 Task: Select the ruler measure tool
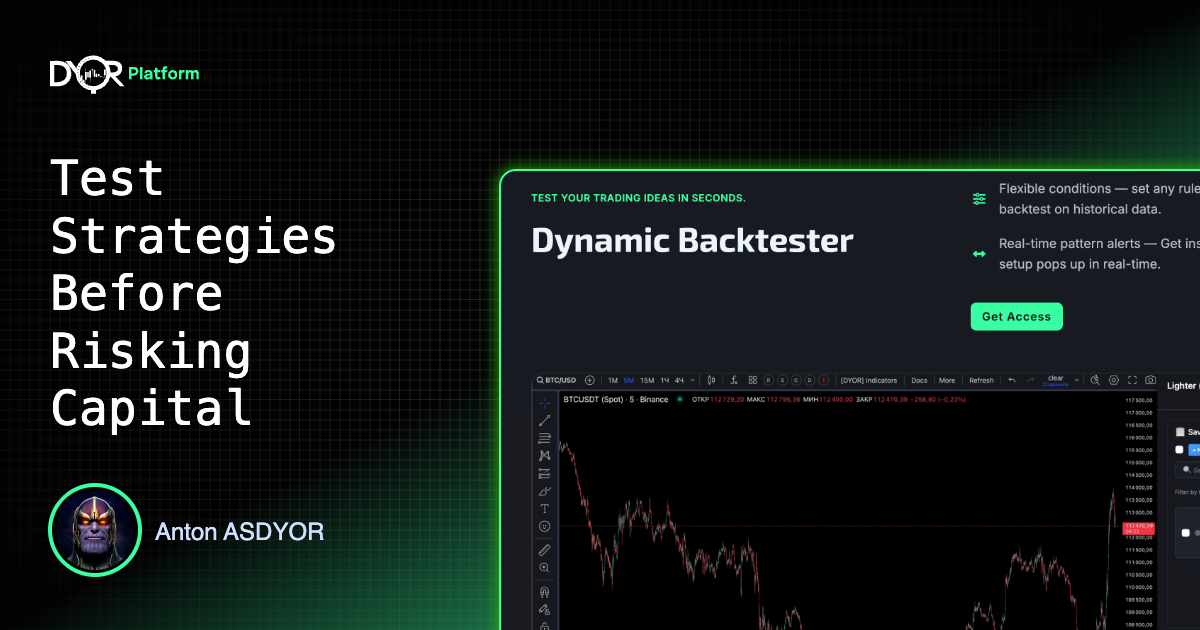[545, 550]
